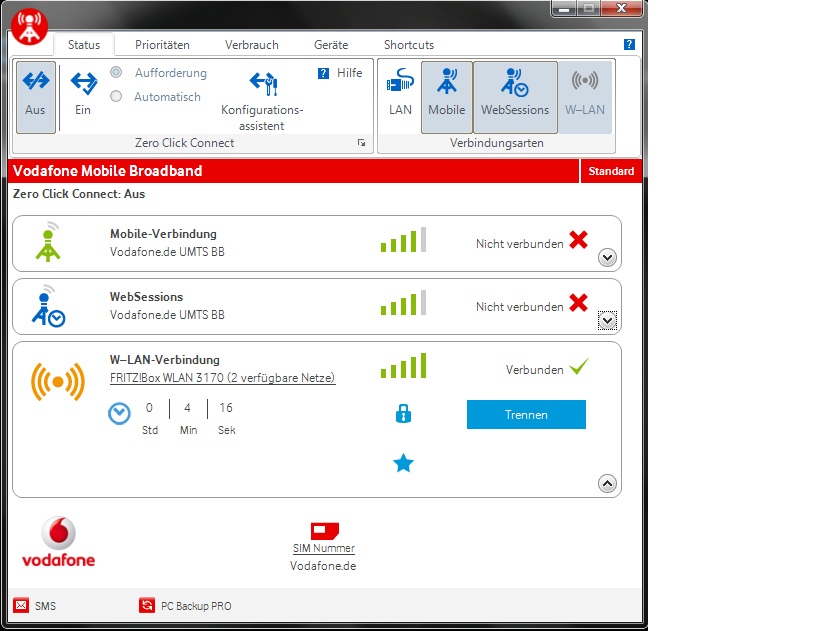The height and width of the screenshot is (631, 819).
Task: Click the green Mobile-Verbindung antenna icon
Action: click(48, 242)
